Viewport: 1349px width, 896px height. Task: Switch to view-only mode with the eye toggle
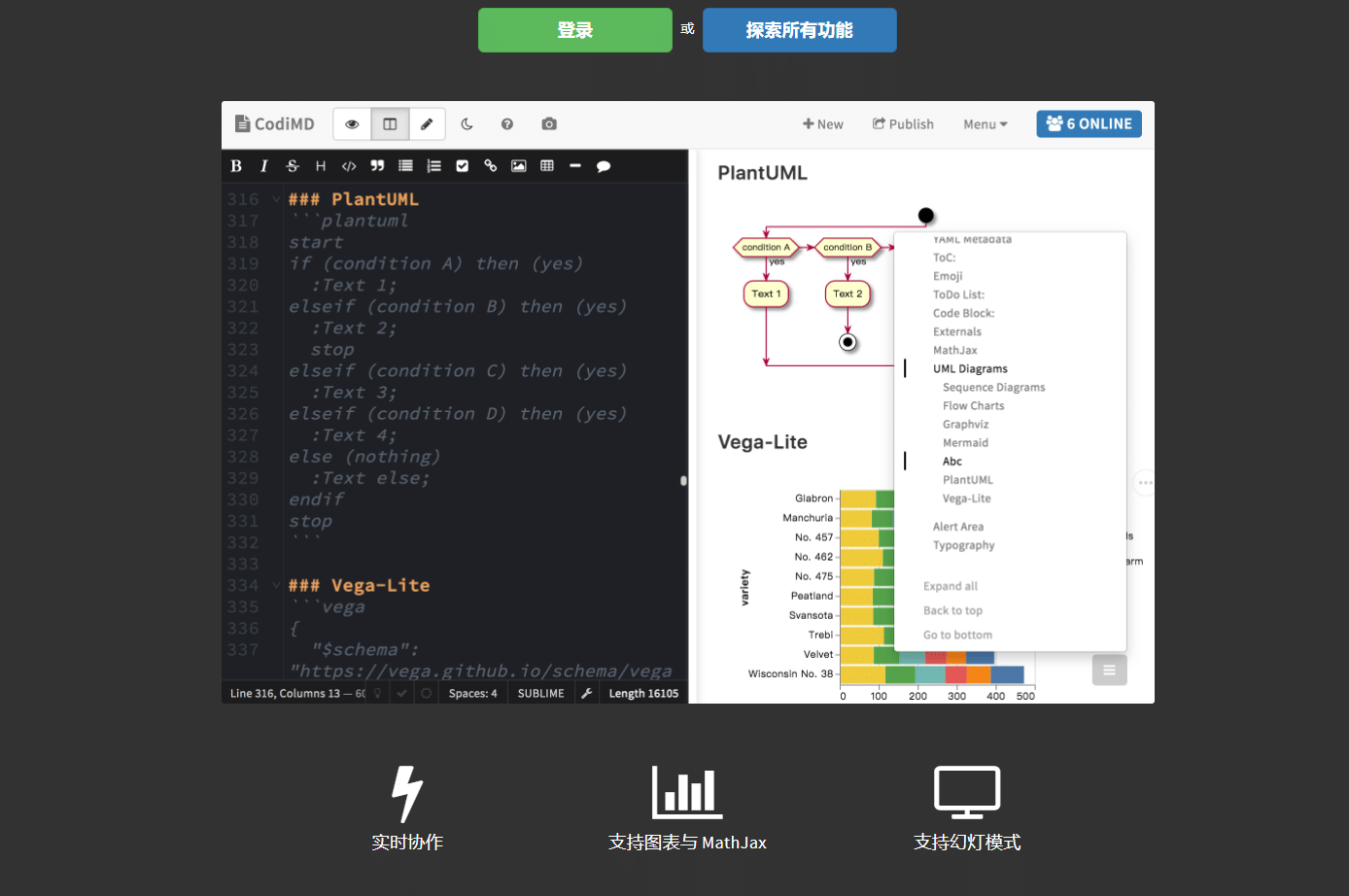click(x=352, y=123)
